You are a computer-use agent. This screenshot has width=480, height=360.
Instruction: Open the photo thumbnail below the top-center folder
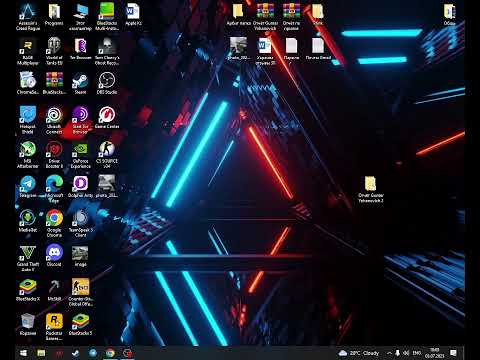(x=238, y=49)
